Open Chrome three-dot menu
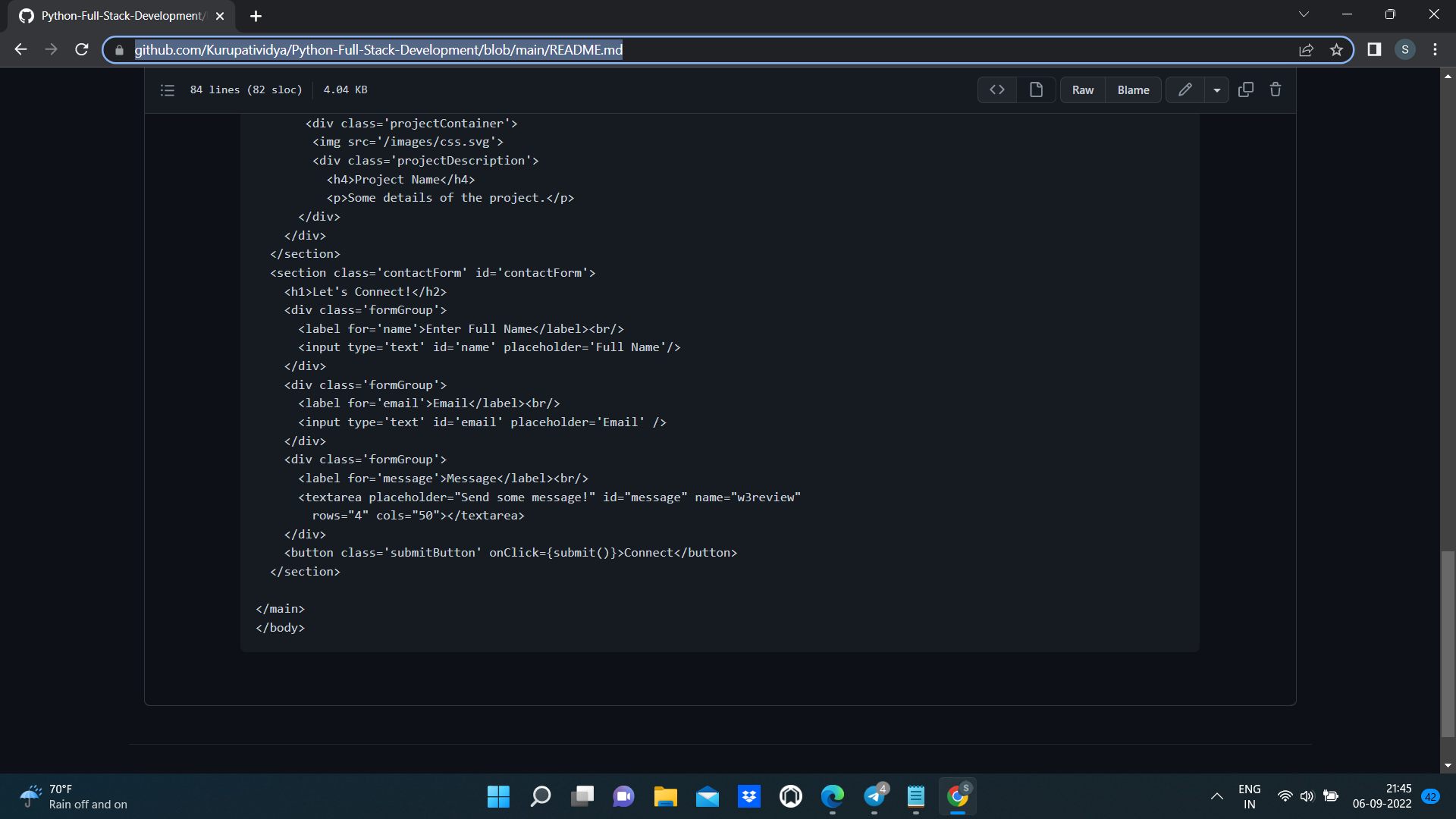 point(1435,50)
